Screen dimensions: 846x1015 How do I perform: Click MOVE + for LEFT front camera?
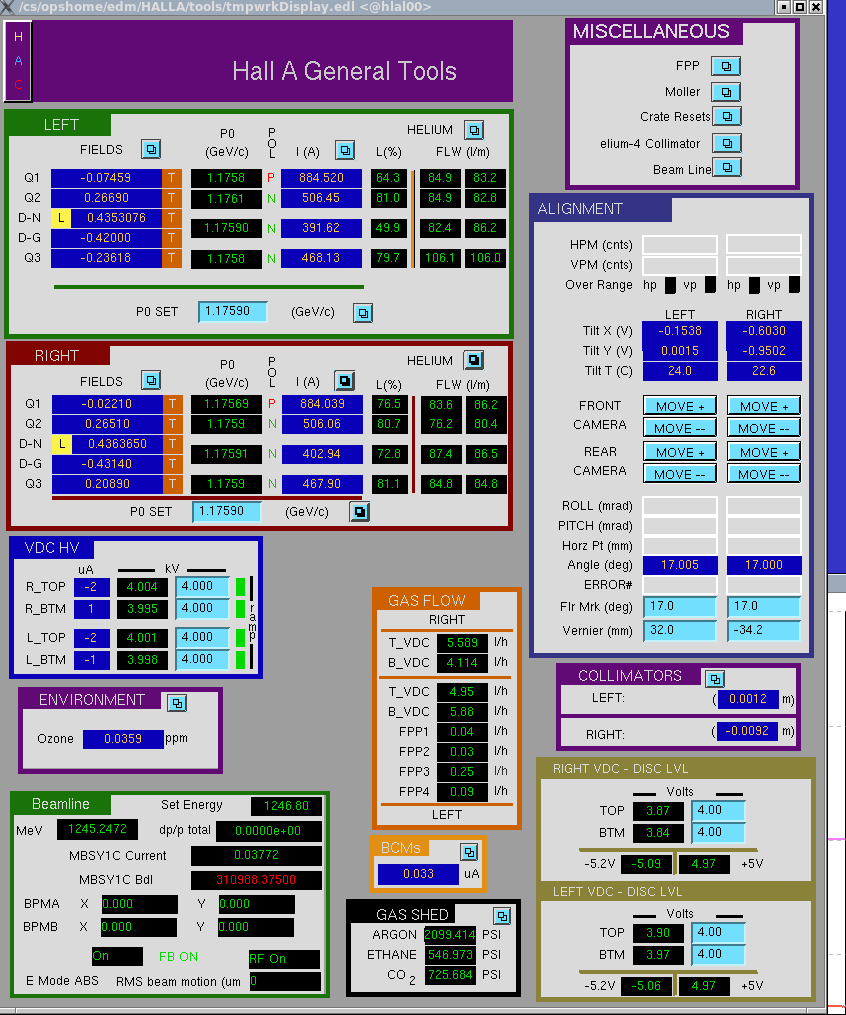point(680,406)
